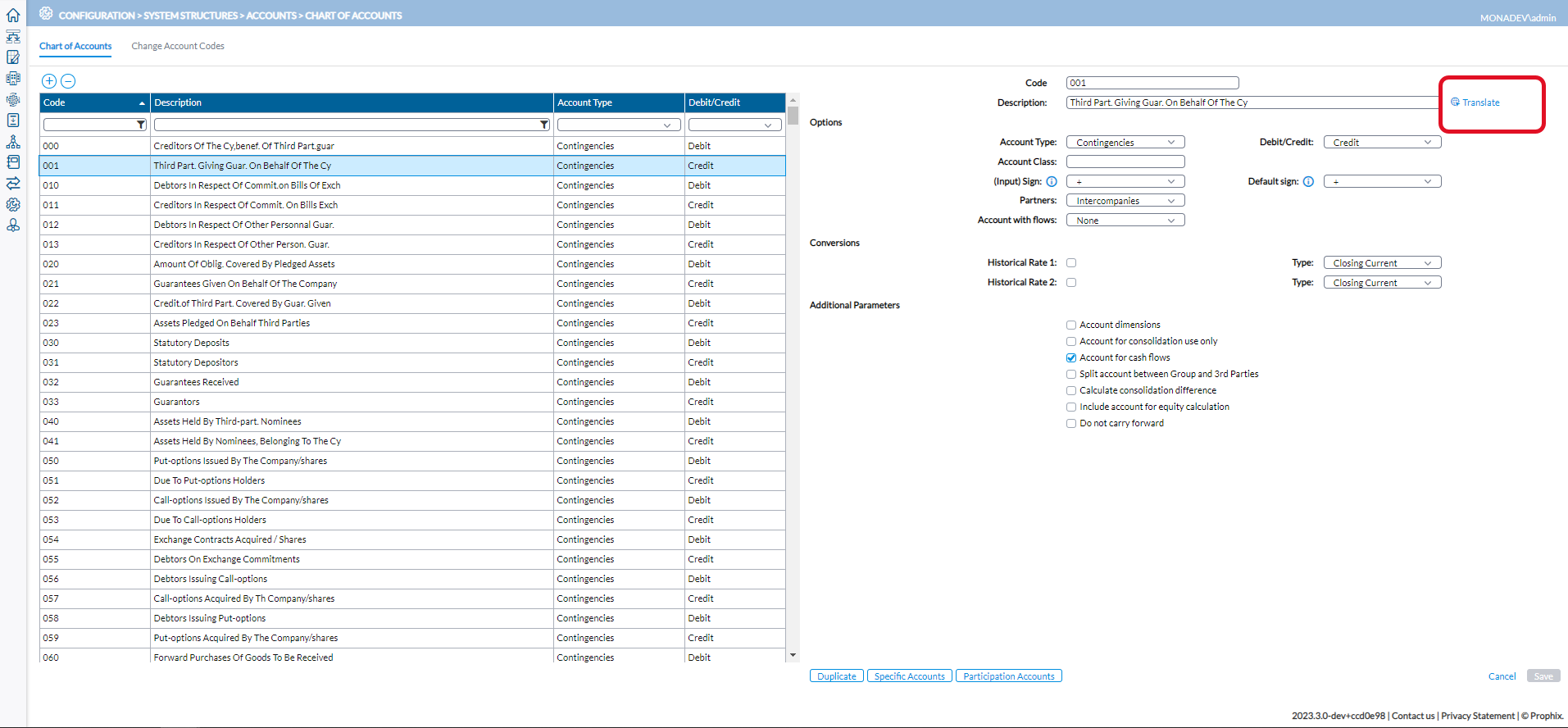Viewport: 1568px width, 728px height.
Task: Open the (Input) Sign dropdown
Action: point(1125,182)
